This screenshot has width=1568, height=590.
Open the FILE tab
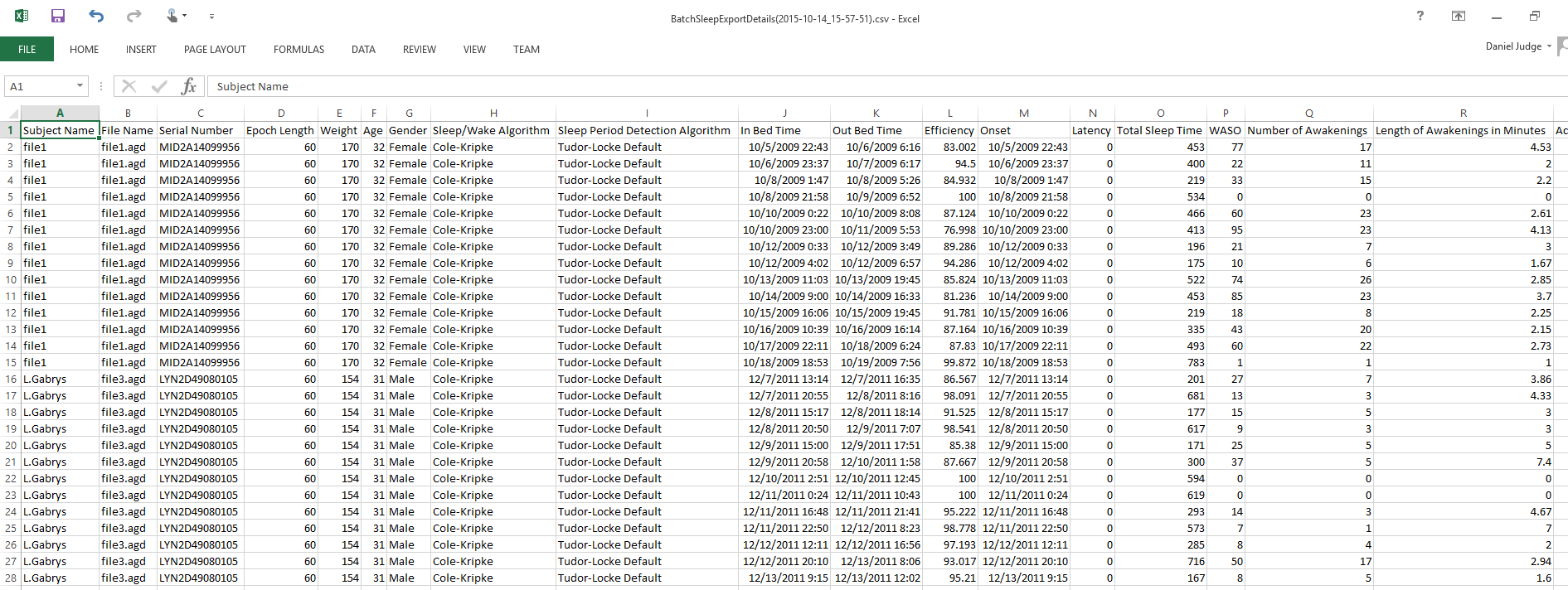click(x=27, y=49)
